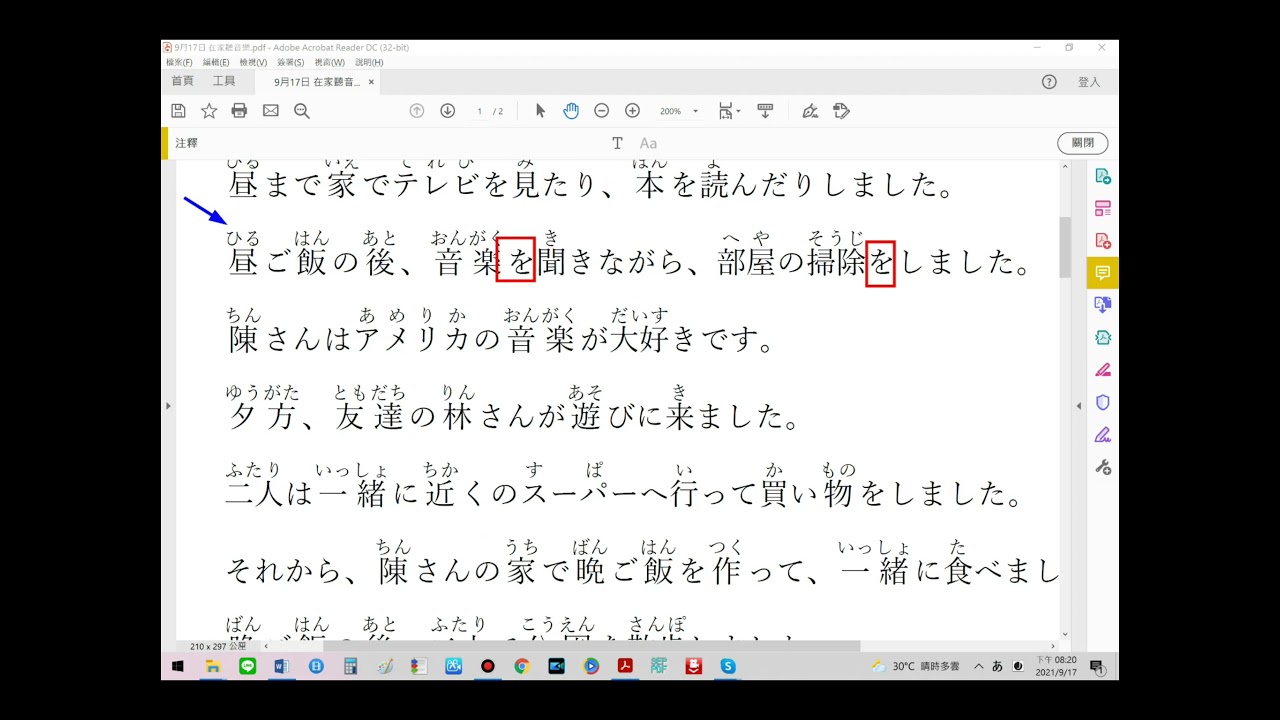Click the あ IME input mode indicator

click(x=997, y=666)
